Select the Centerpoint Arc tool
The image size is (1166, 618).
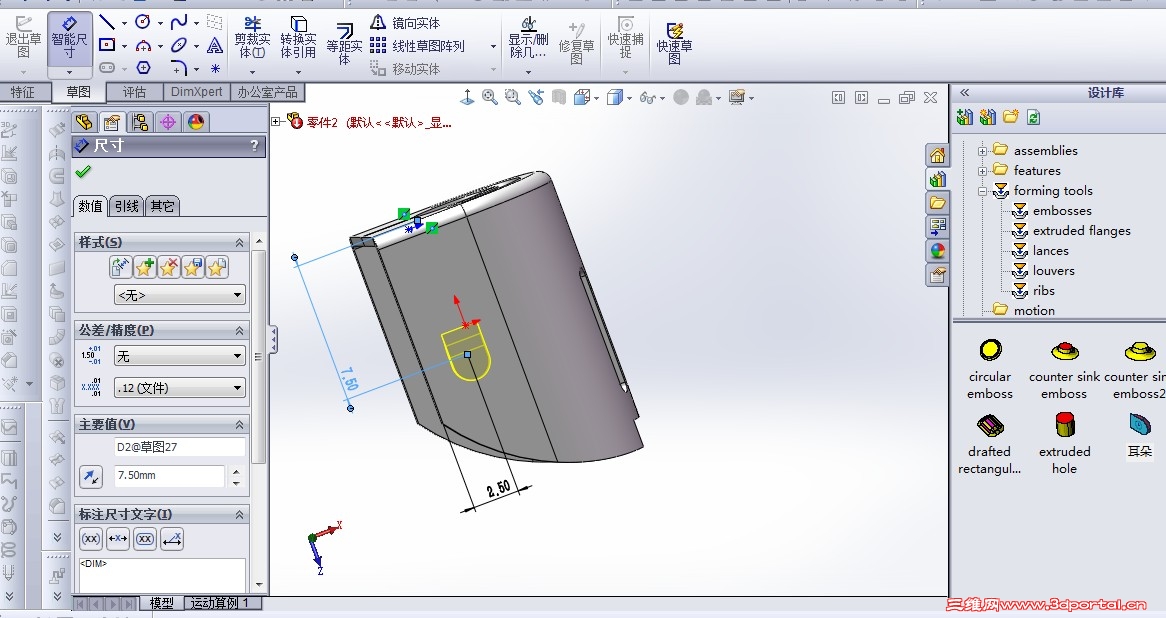(144, 45)
